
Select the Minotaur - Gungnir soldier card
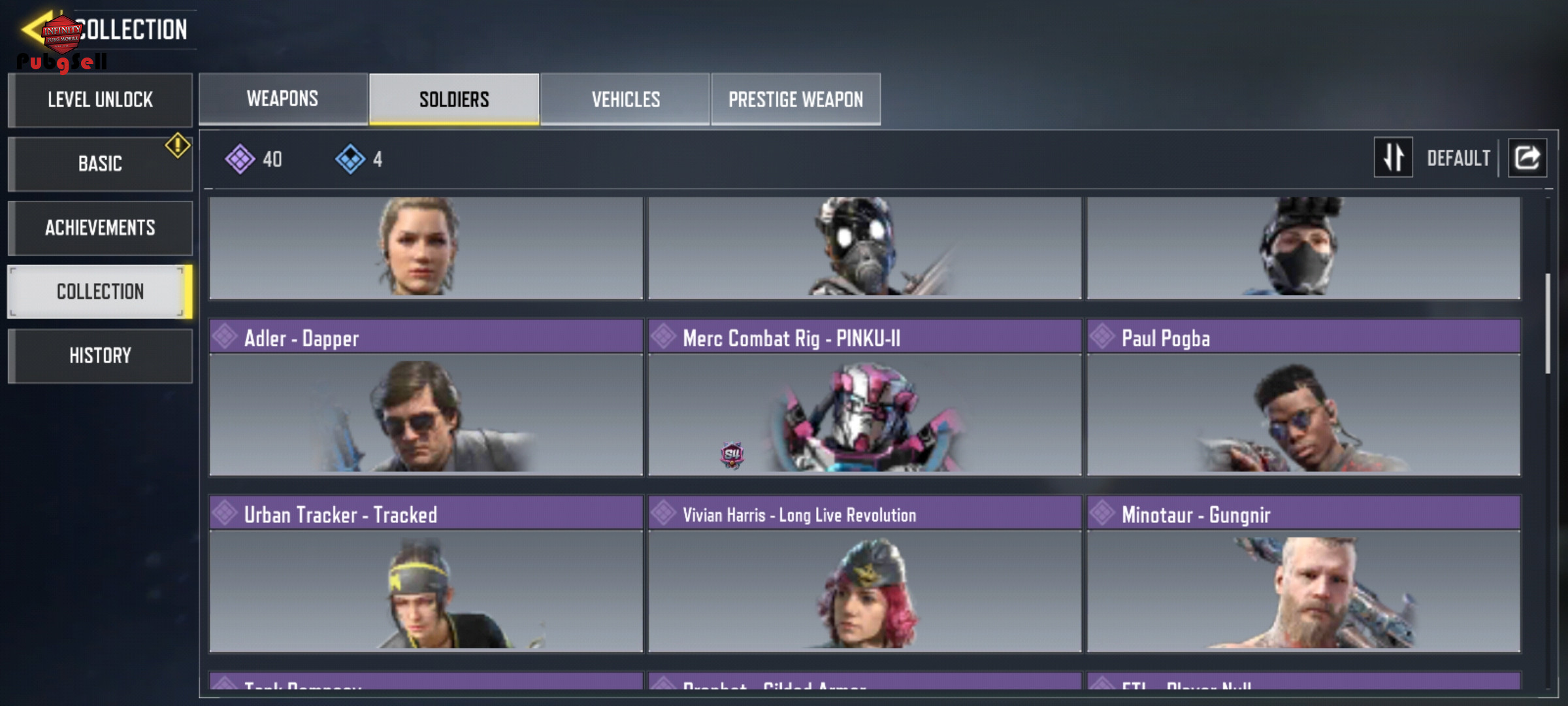pos(1303,574)
